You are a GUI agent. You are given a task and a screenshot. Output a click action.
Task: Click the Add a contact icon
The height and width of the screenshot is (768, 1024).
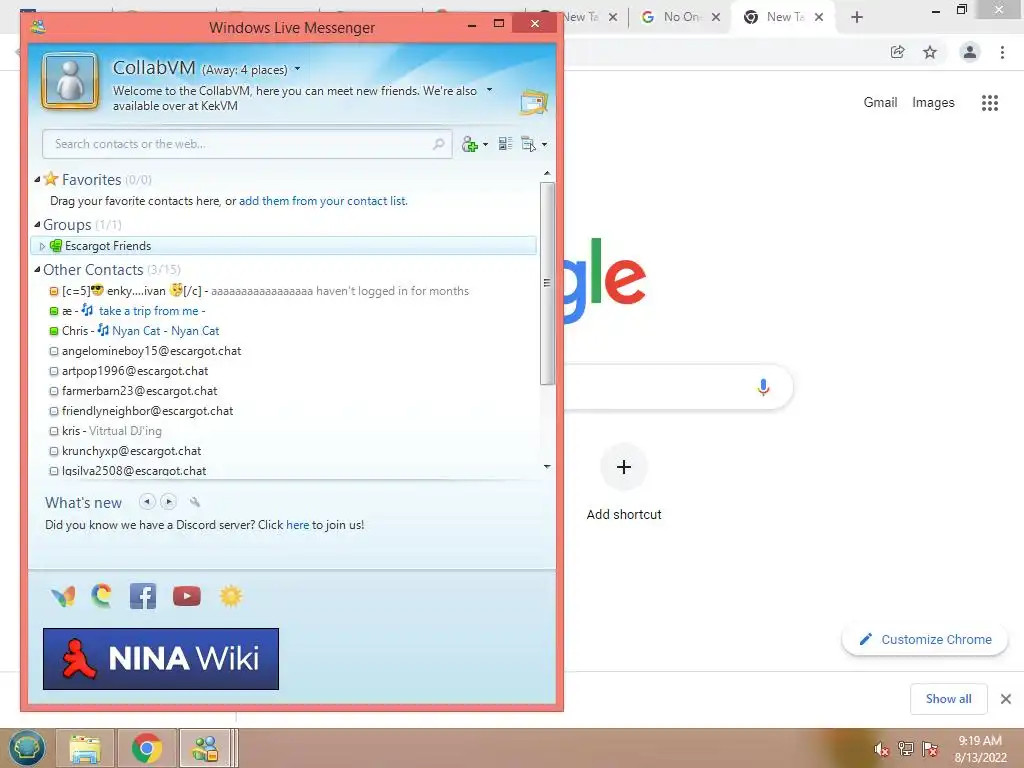point(470,144)
